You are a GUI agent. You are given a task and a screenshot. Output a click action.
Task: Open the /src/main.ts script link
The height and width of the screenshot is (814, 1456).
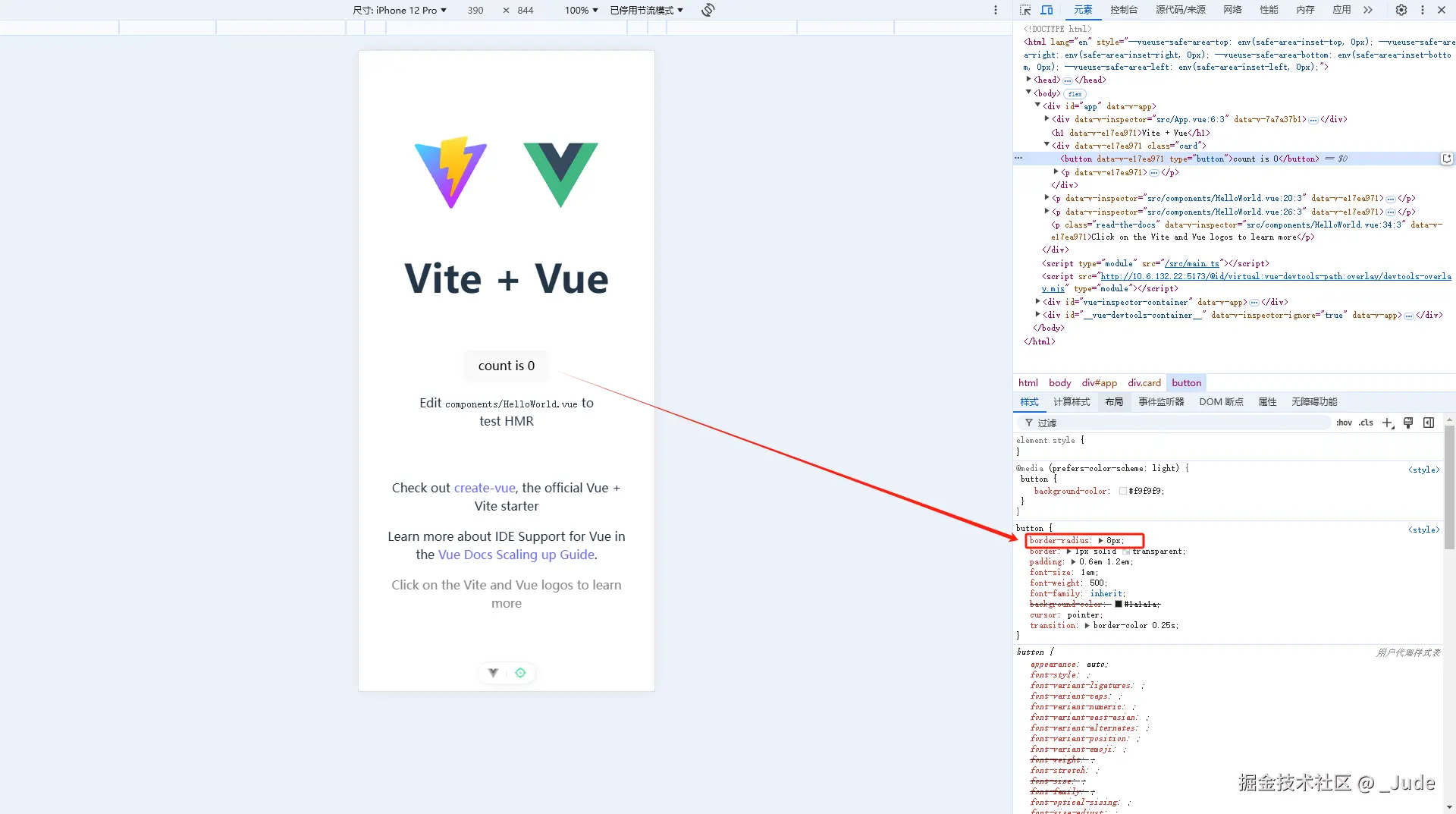(x=1192, y=264)
